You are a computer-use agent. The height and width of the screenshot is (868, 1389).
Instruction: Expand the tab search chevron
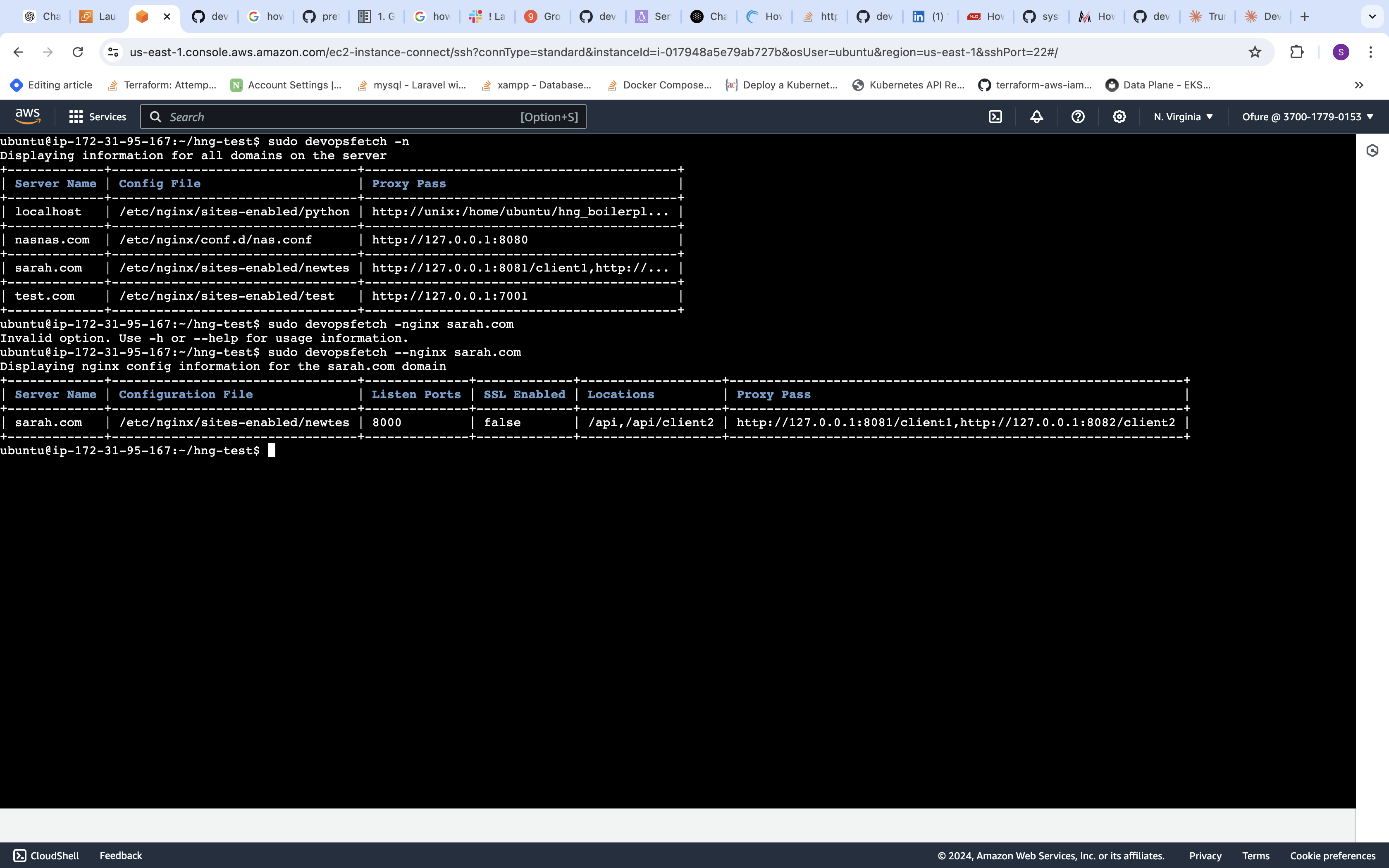tap(1372, 16)
